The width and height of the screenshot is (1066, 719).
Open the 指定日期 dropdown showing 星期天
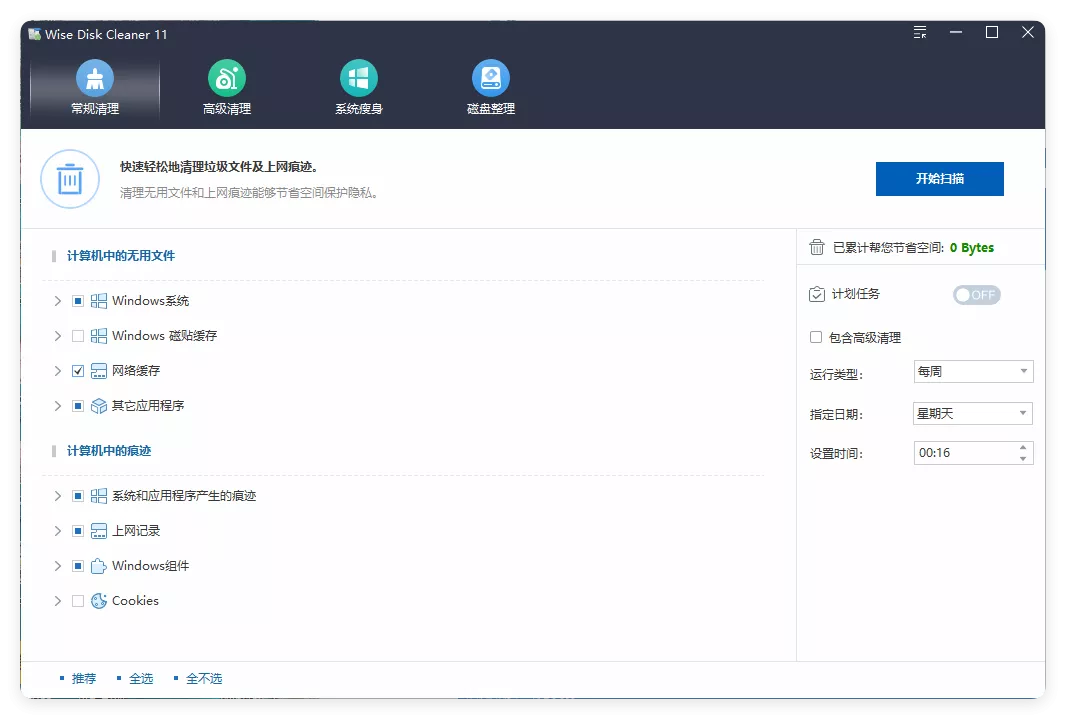pos(972,412)
